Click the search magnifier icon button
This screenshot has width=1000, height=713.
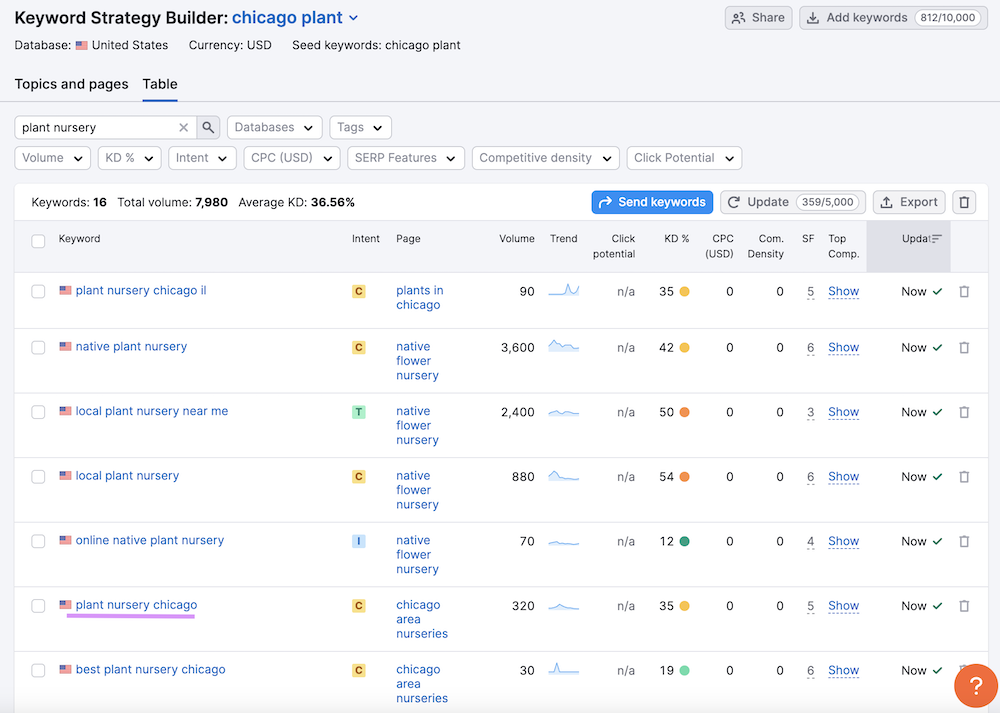click(208, 128)
